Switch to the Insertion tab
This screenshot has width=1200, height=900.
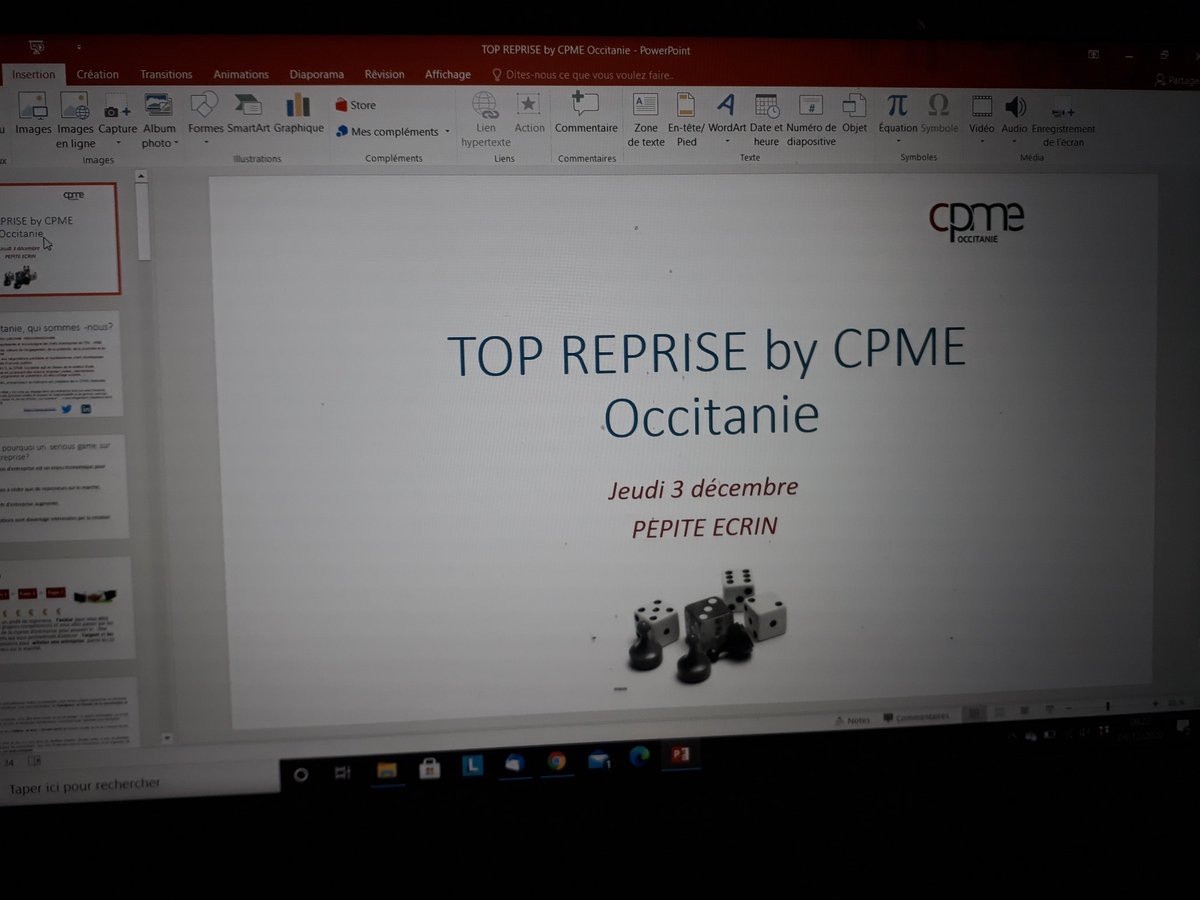[34, 74]
